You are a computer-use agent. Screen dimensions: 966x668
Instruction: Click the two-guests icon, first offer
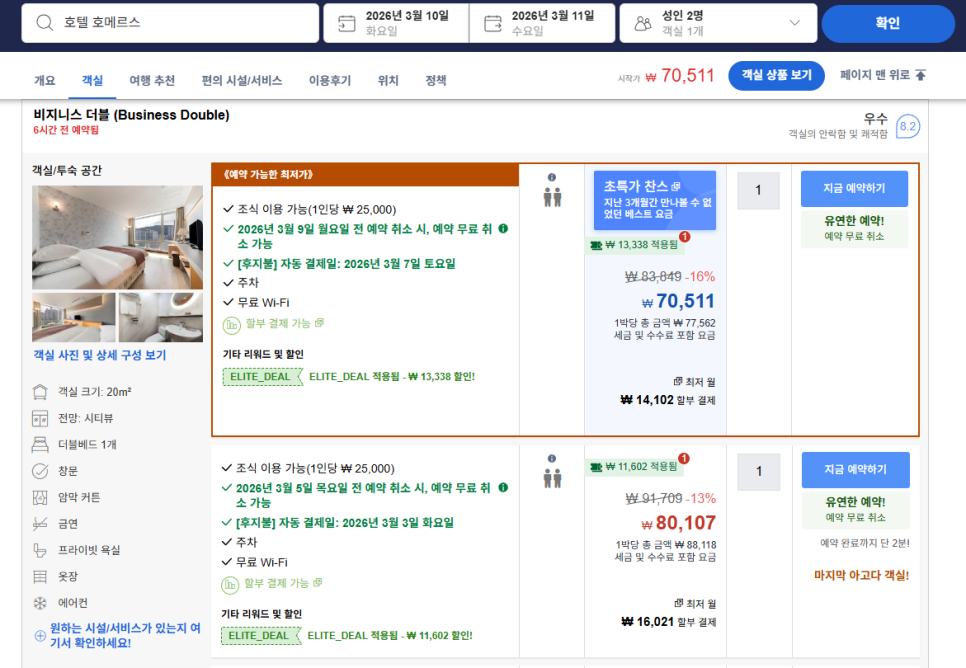coord(553,197)
